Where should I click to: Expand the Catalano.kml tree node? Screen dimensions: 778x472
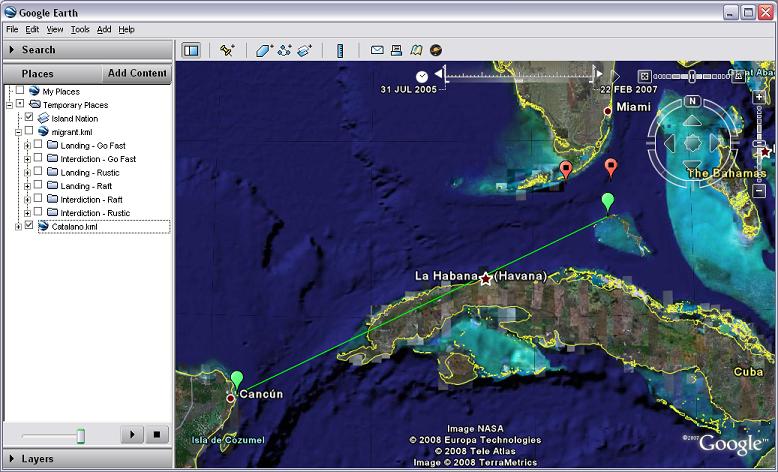click(18, 227)
